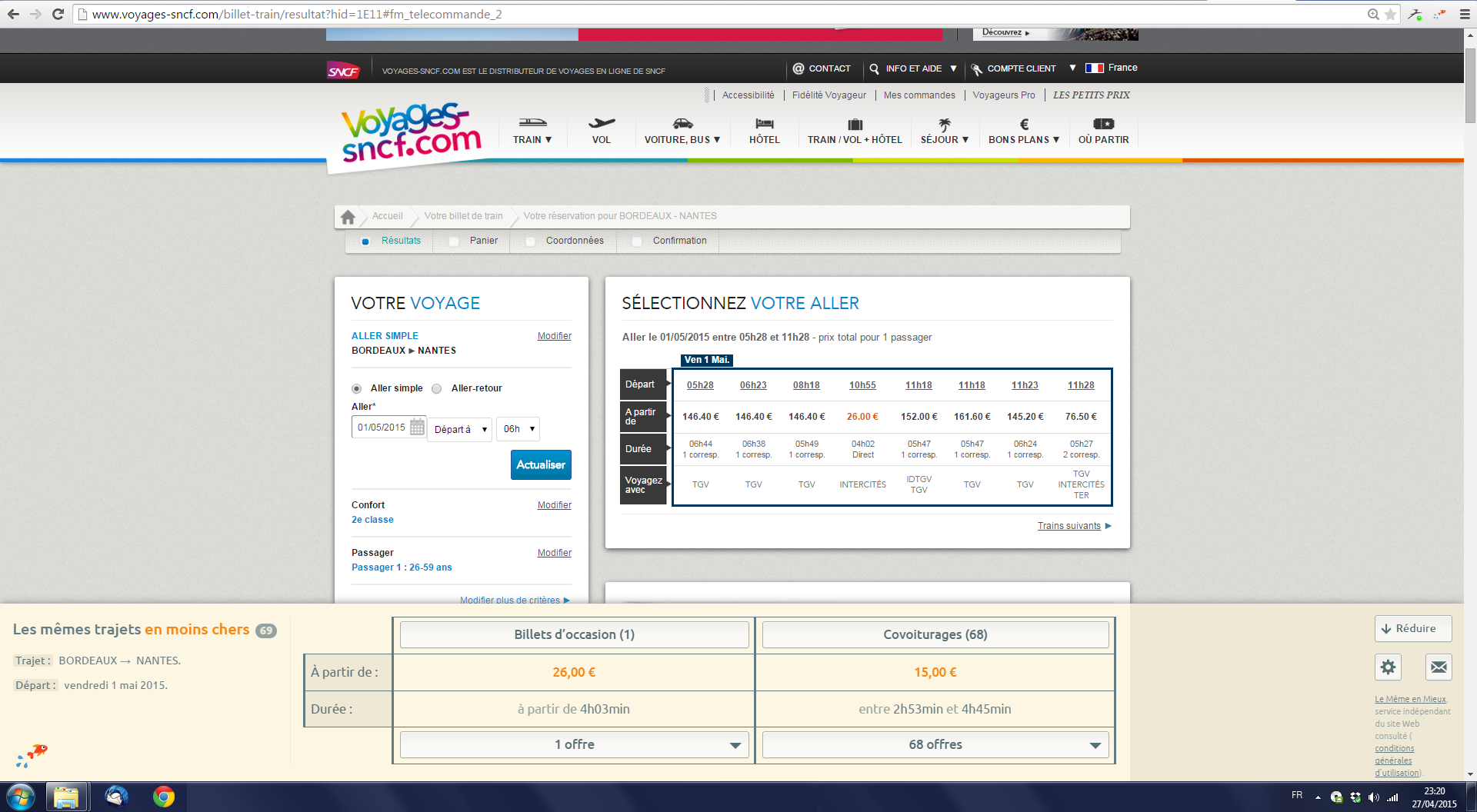Viewport: 1477px width, 812px height.
Task: Open the Départ à dropdown
Action: point(459,429)
